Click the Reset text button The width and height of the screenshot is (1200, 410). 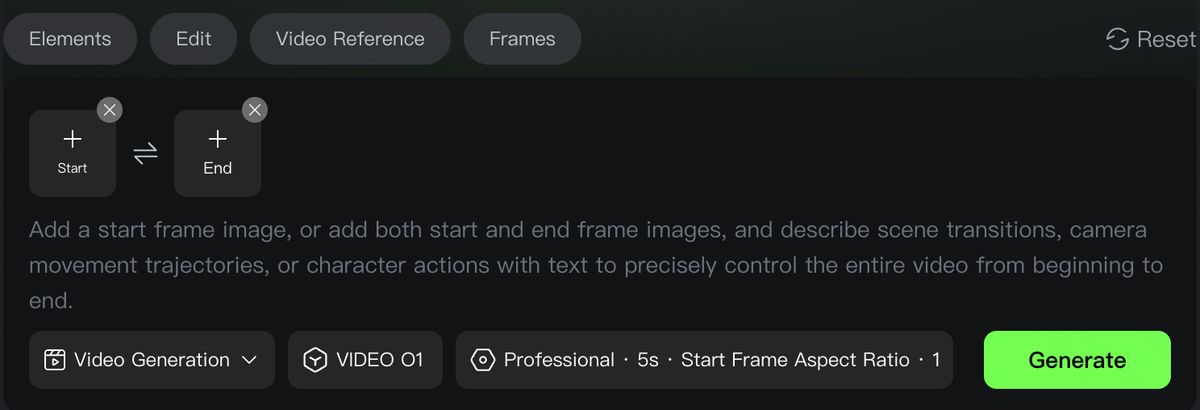(1166, 39)
